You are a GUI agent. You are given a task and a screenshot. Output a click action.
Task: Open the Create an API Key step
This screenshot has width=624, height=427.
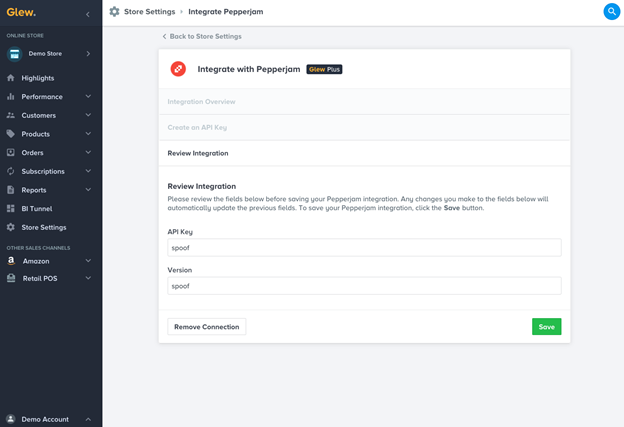tap(364, 127)
